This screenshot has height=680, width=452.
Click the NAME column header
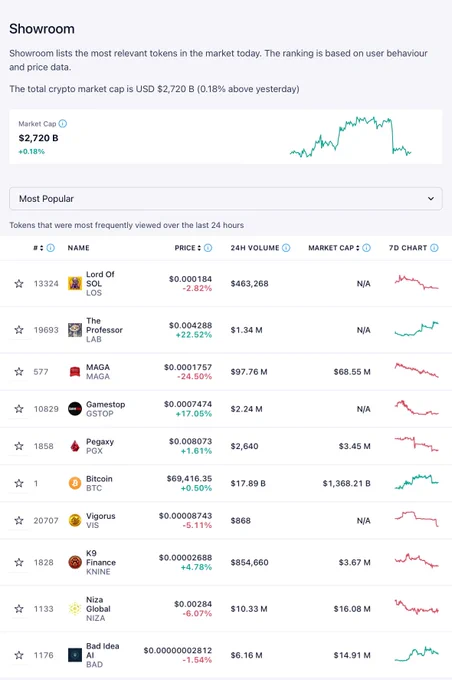79,248
